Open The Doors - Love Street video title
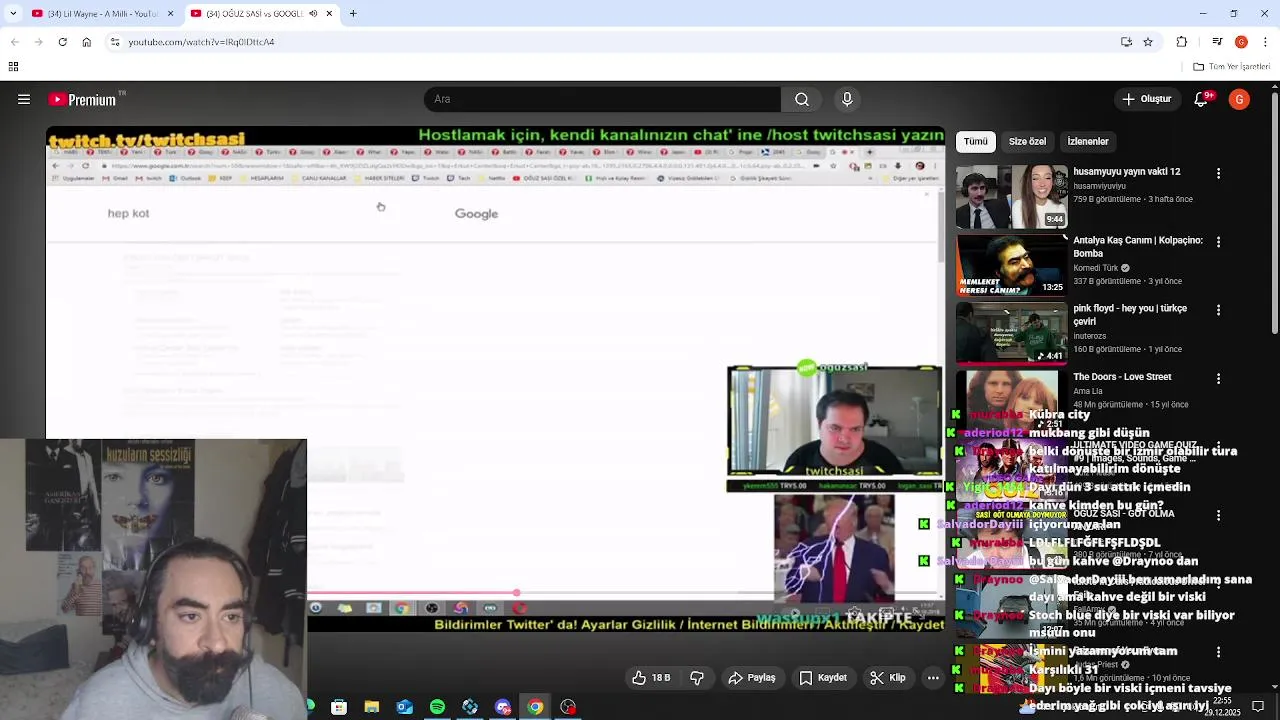Viewport: 1280px width, 720px height. pyautogui.click(x=1122, y=377)
